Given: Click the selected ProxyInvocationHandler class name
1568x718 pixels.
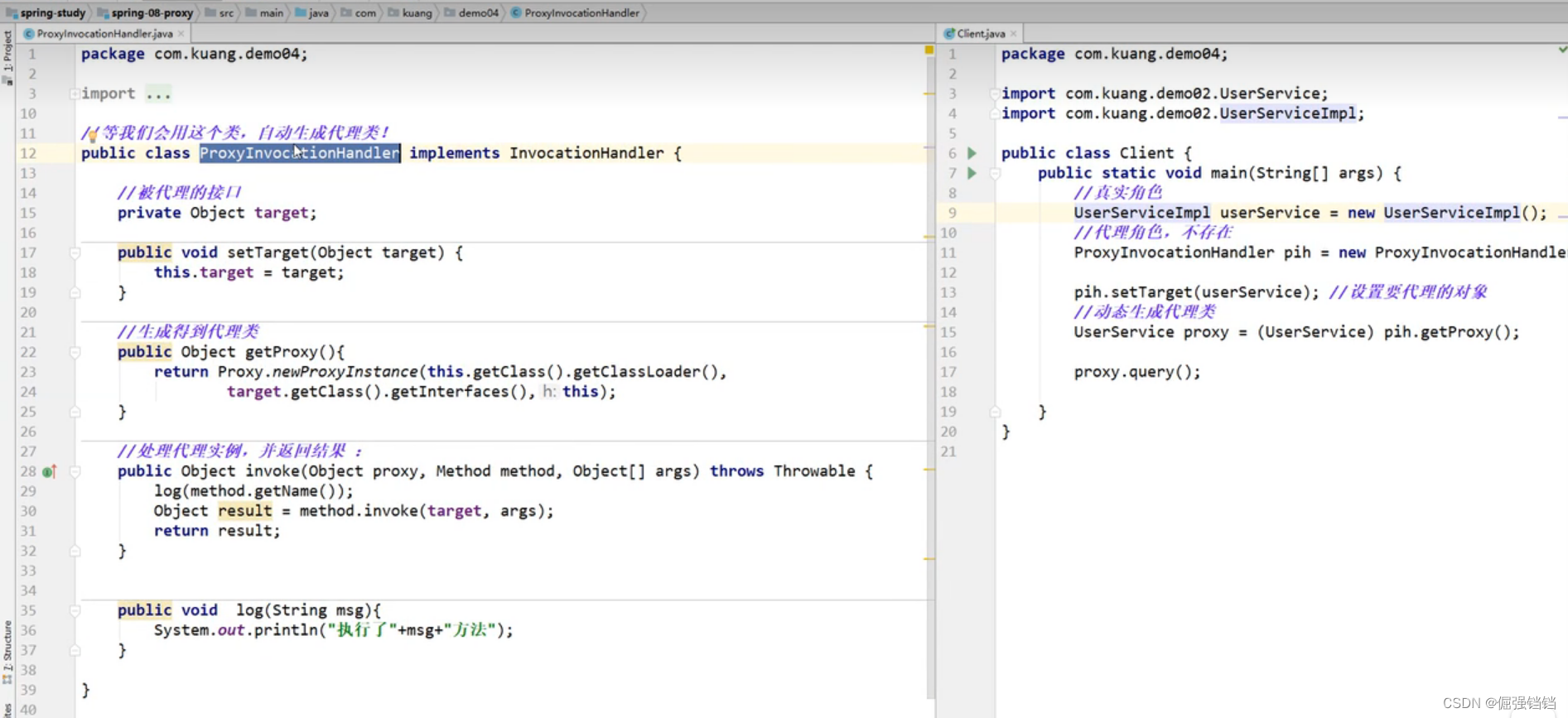Looking at the screenshot, I should tap(300, 153).
